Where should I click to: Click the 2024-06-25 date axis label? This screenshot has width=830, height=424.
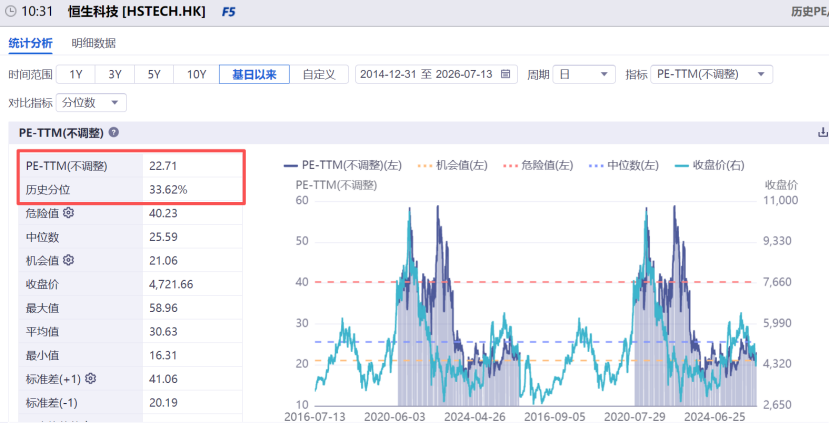point(714,417)
